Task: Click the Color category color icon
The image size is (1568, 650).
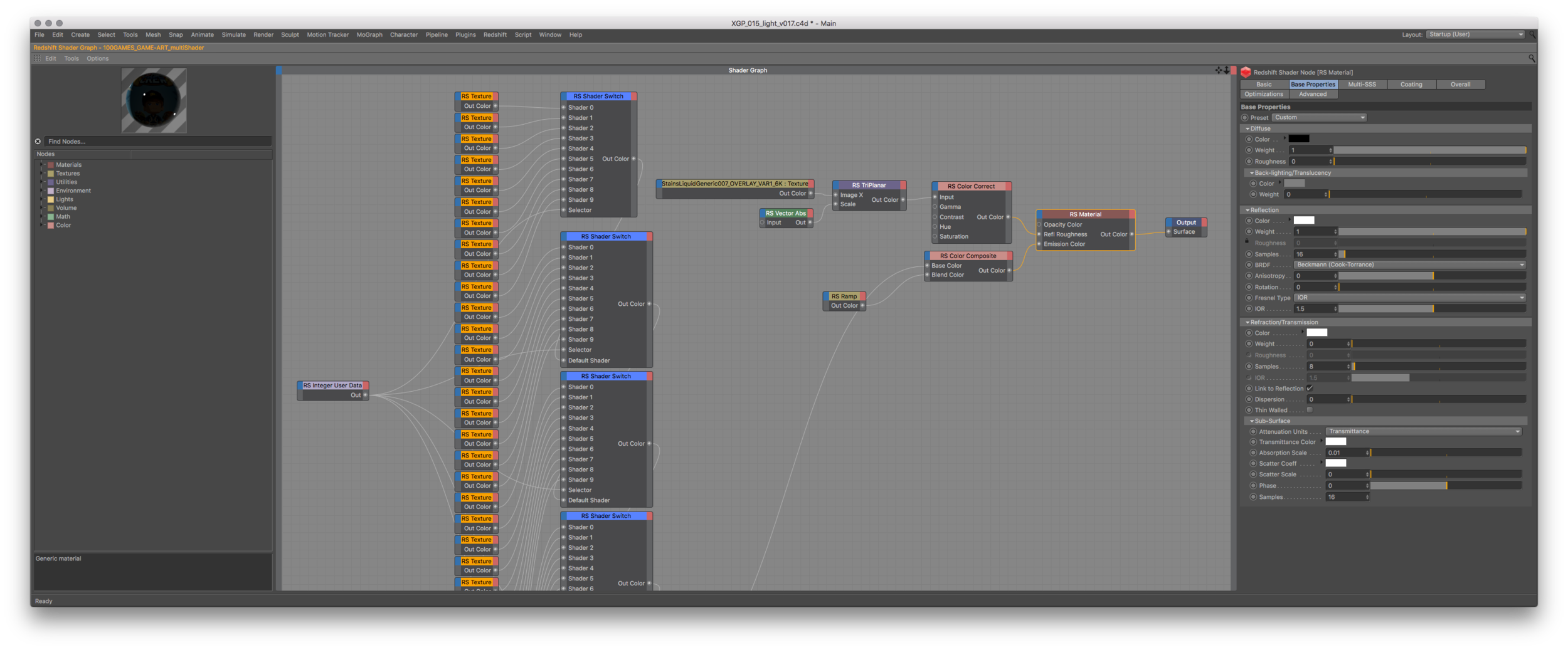Action: 51,226
